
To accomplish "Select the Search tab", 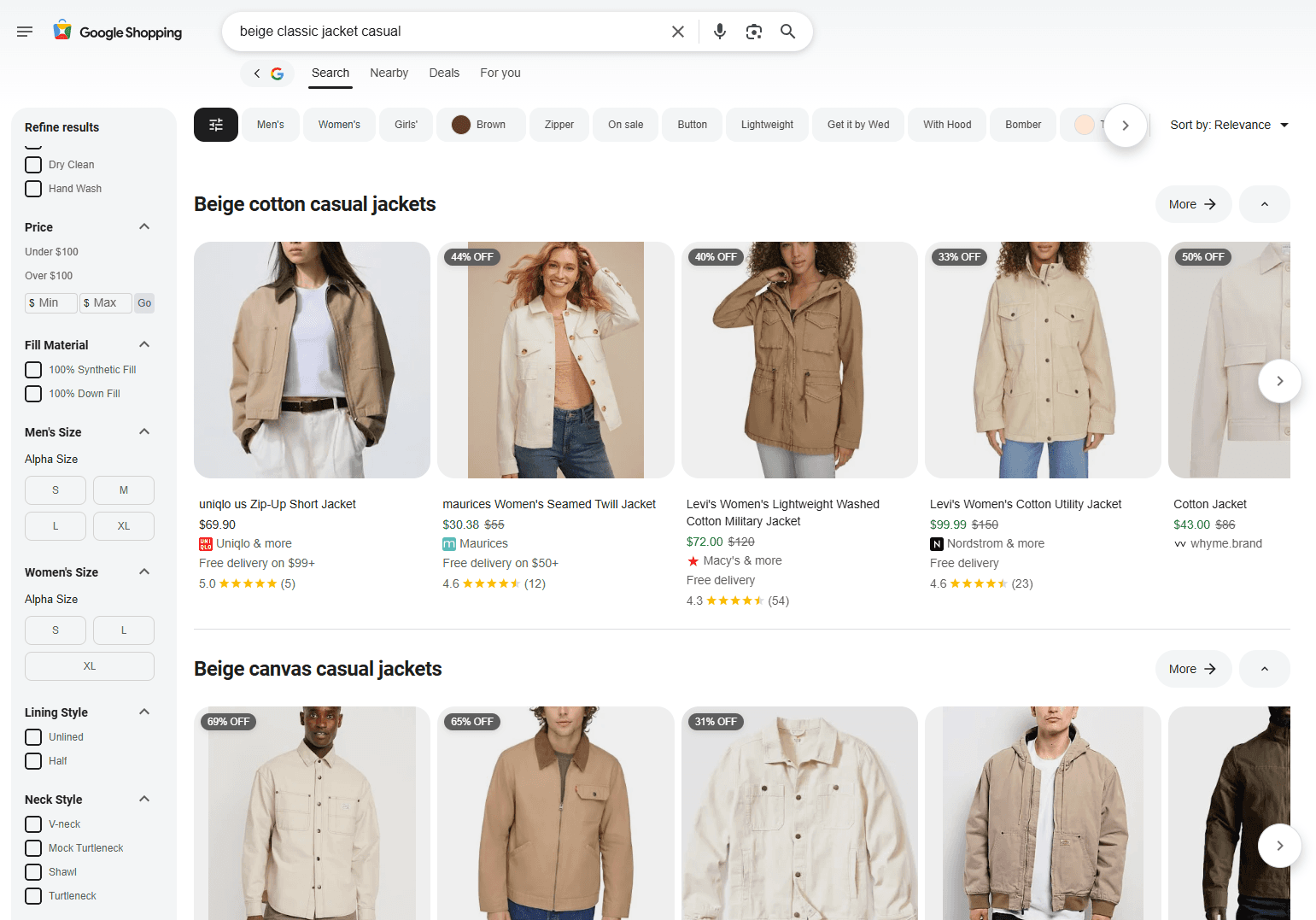I will [330, 73].
